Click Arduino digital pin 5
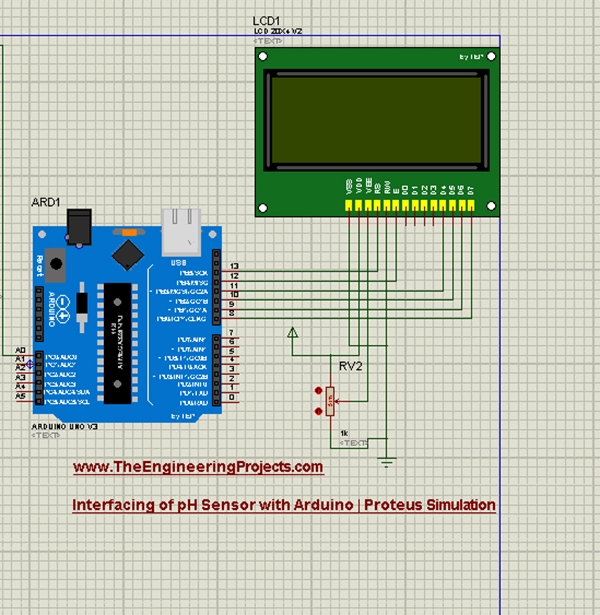600x615 pixels. [232, 351]
